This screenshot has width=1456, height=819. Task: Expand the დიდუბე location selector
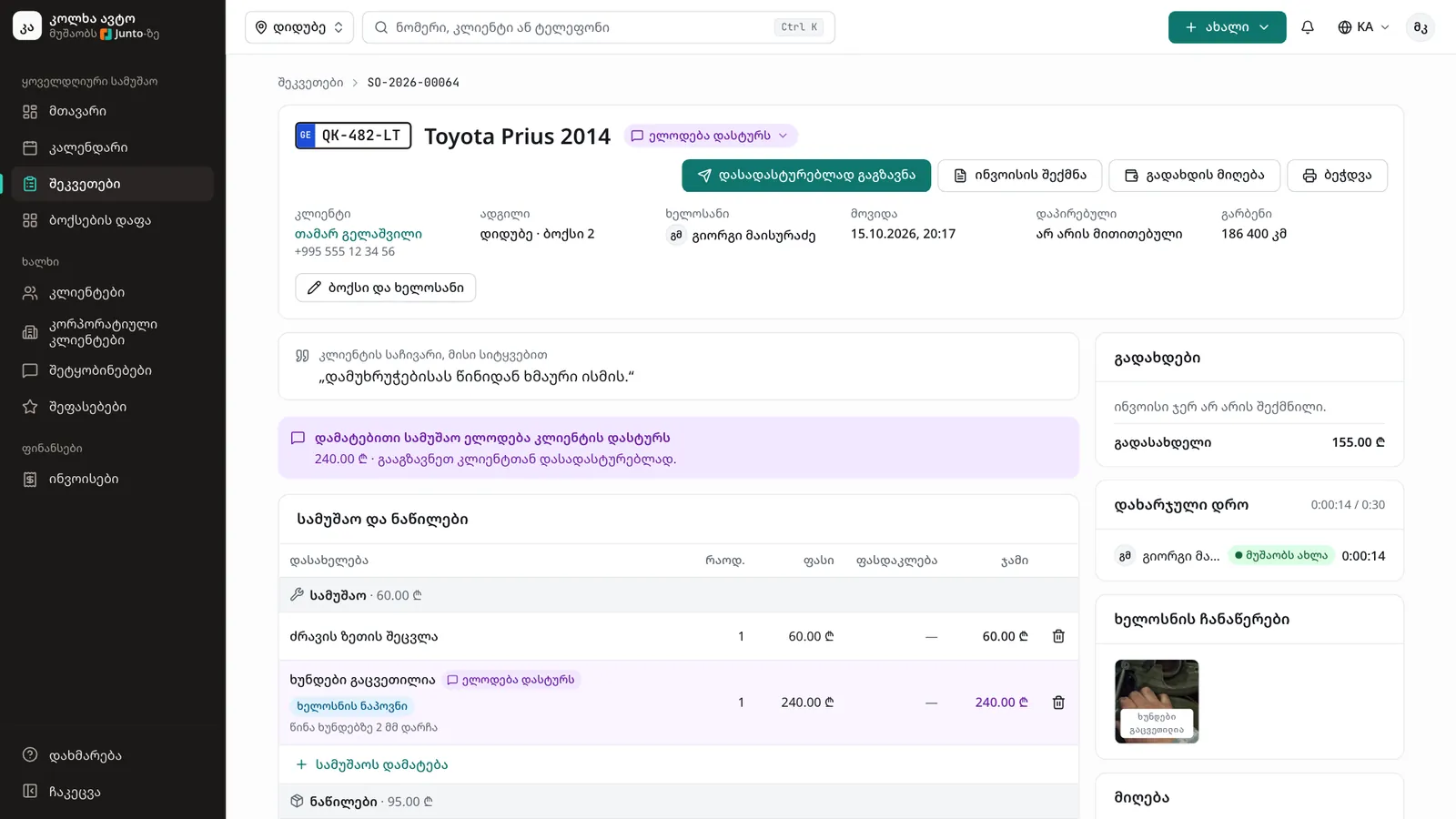pyautogui.click(x=298, y=27)
